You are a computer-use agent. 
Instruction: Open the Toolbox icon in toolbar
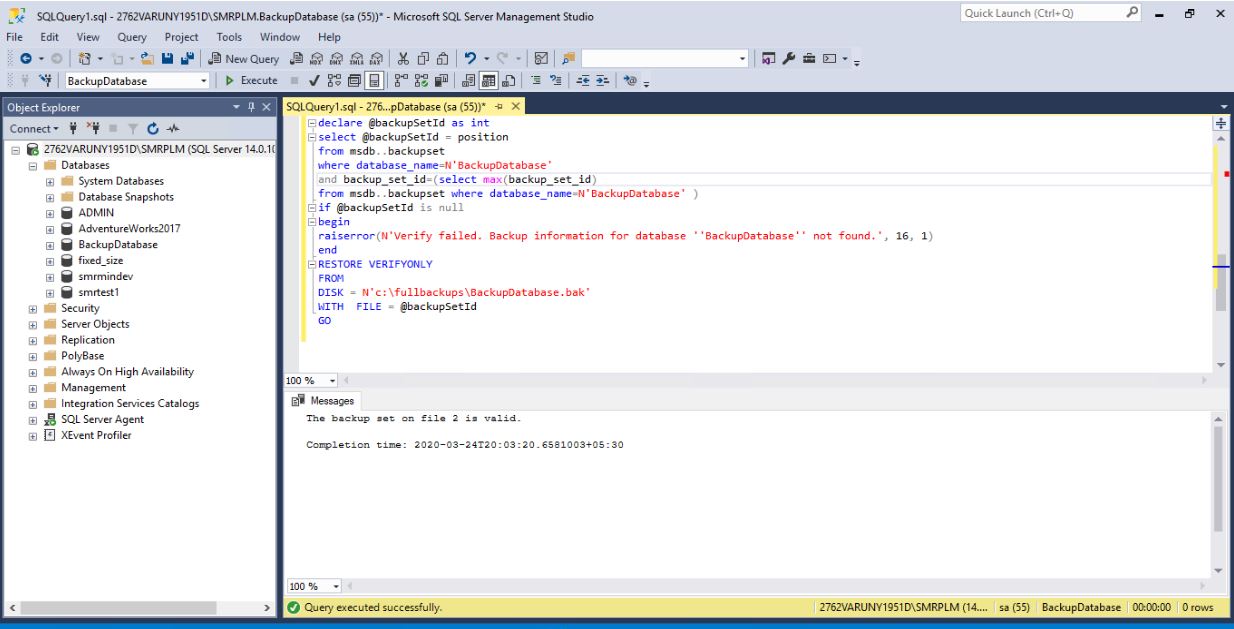[808, 59]
